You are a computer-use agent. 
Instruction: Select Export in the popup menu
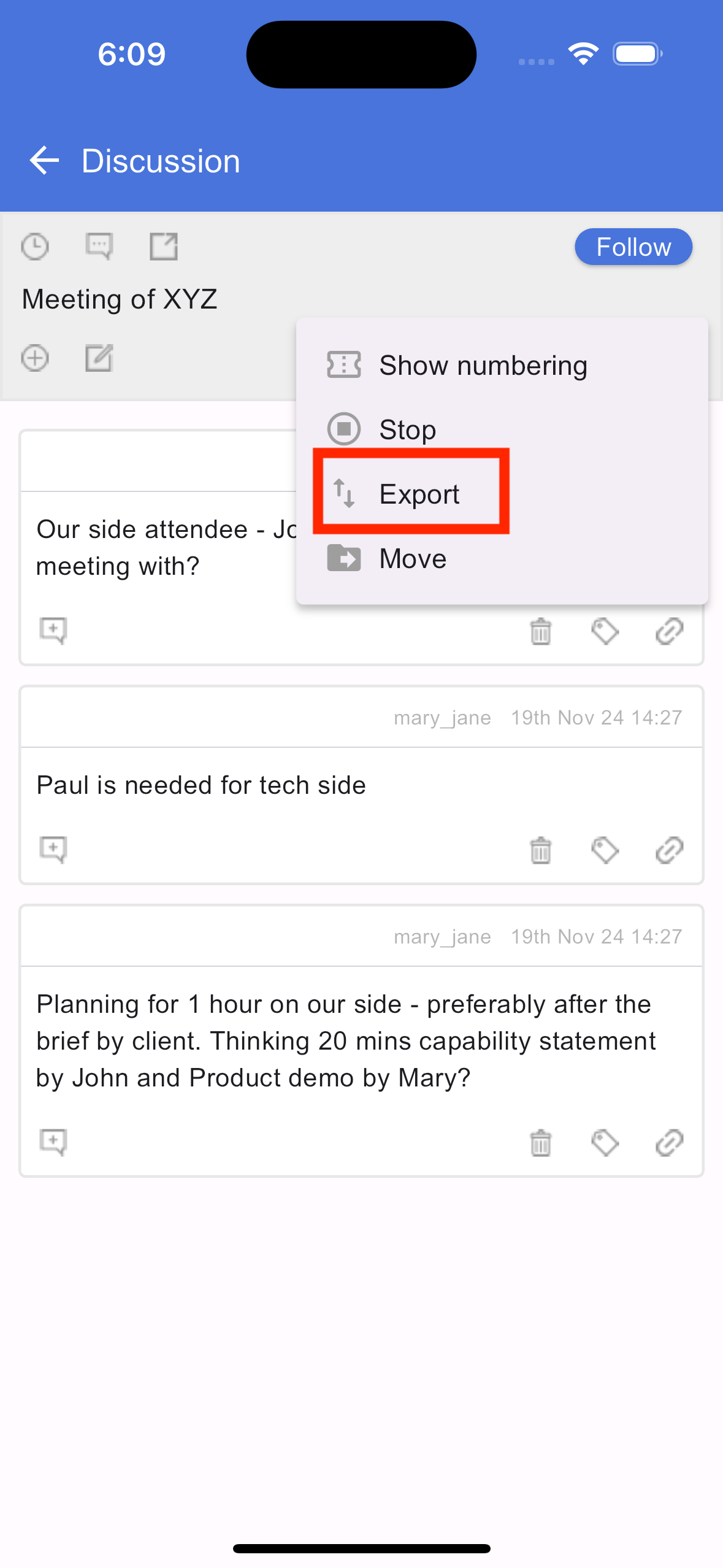[x=502, y=494]
